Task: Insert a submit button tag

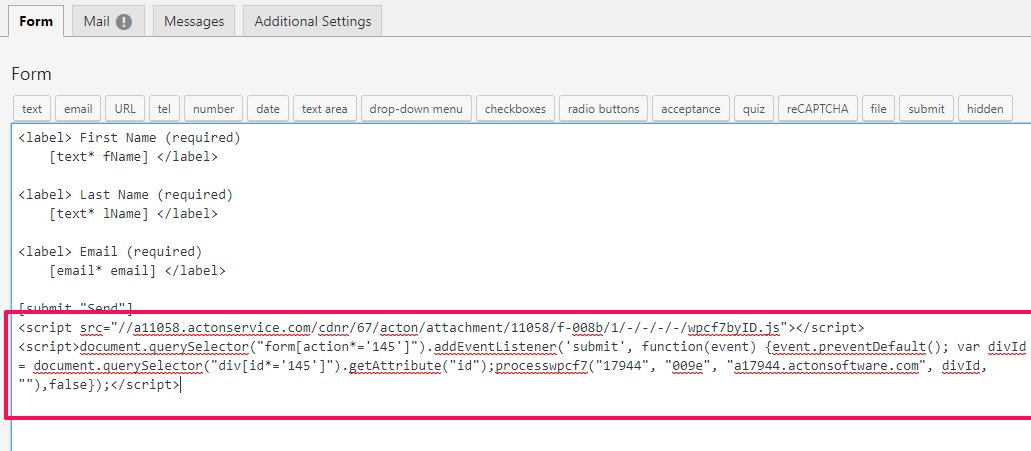Action: click(x=926, y=108)
